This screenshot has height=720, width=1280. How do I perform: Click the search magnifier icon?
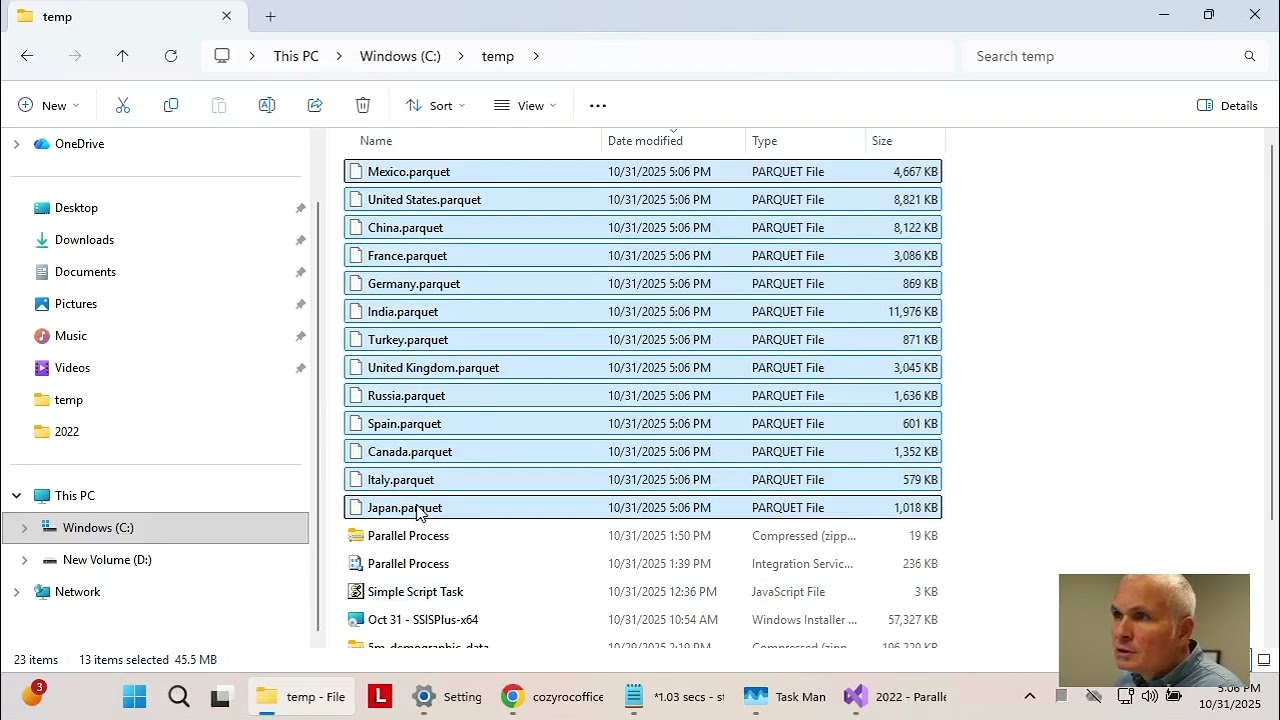tap(1249, 56)
